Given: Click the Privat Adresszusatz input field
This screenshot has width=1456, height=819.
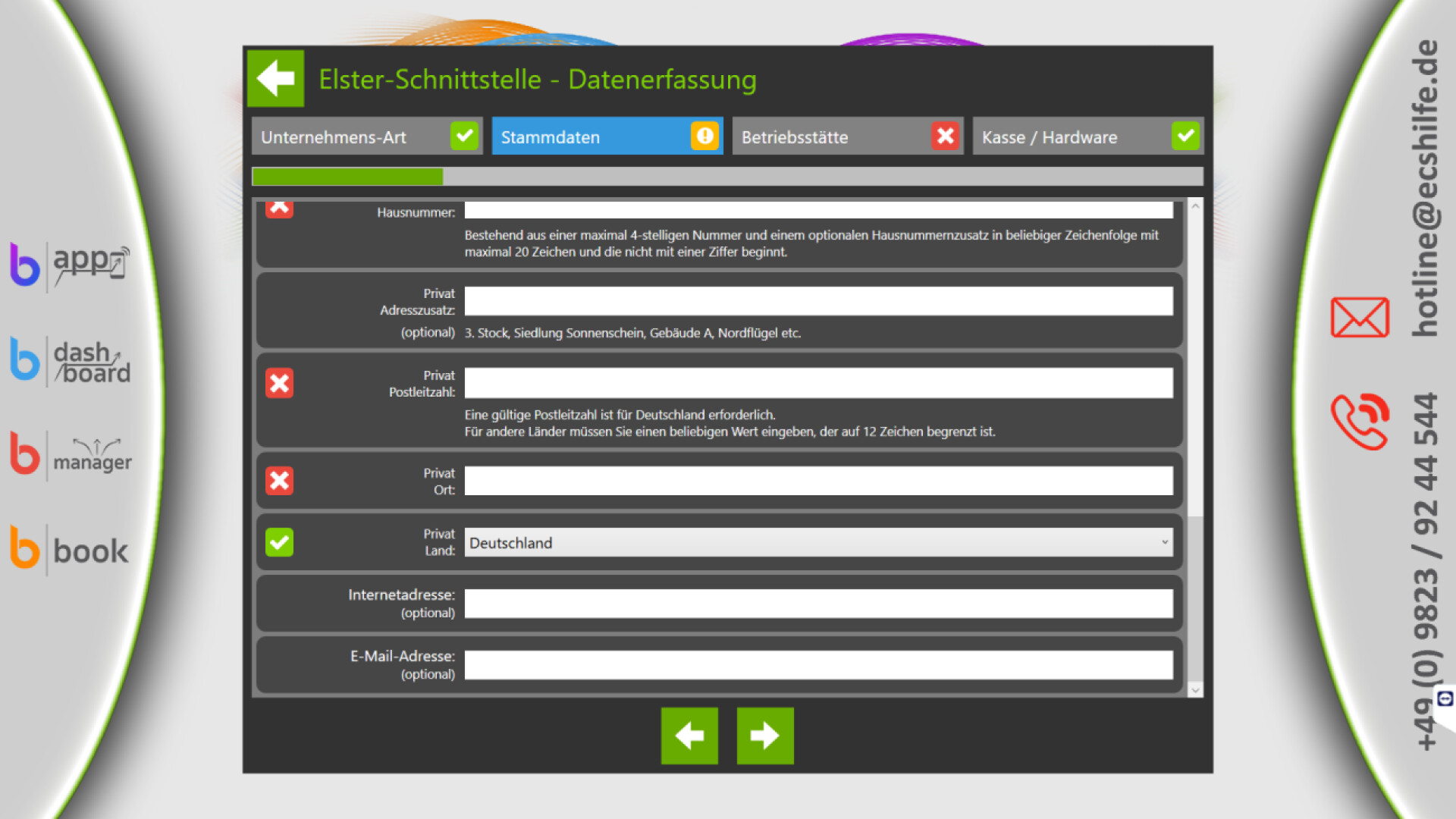Looking at the screenshot, I should click(x=818, y=301).
